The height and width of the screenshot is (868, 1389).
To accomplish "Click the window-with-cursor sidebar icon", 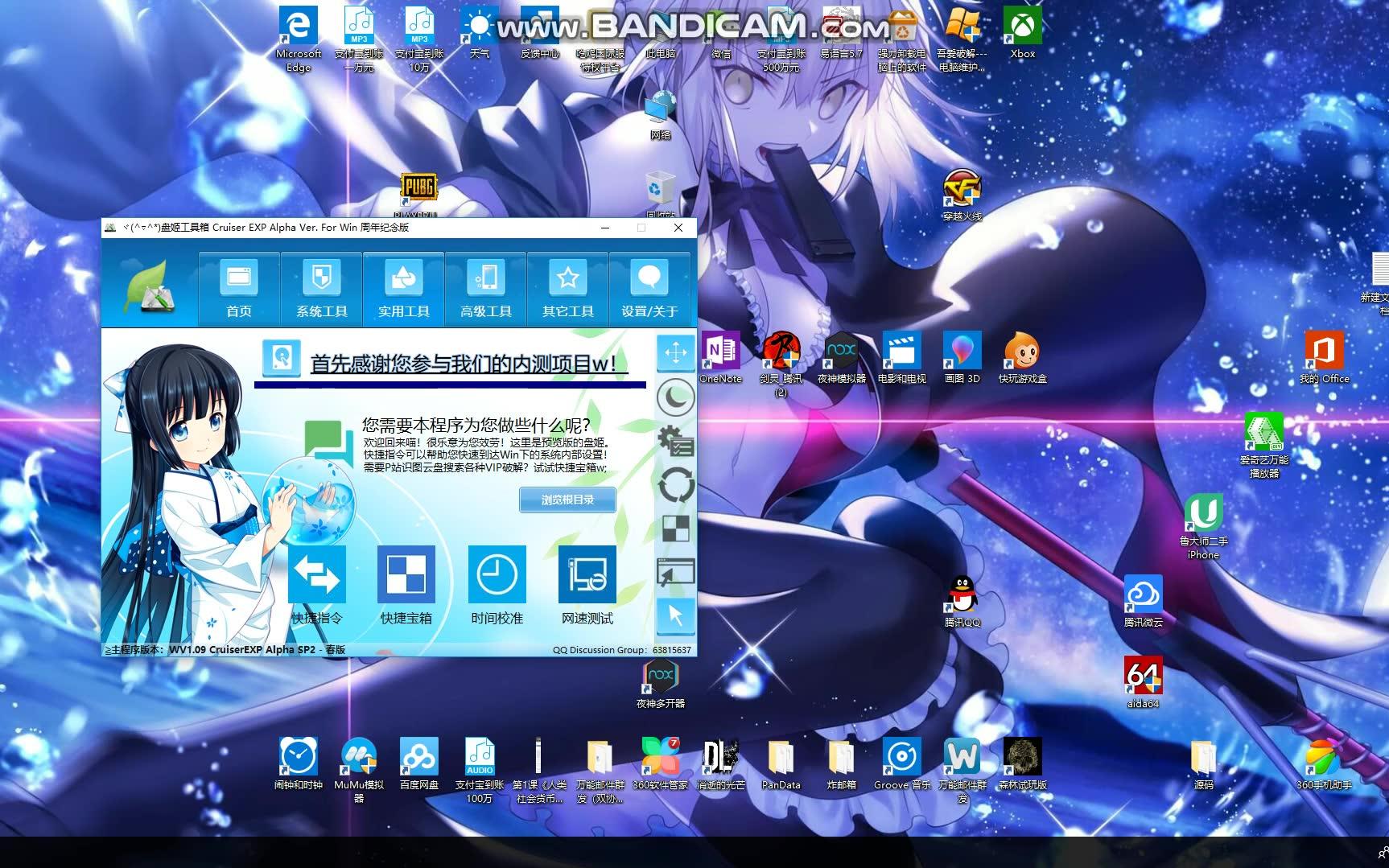I will click(x=676, y=572).
